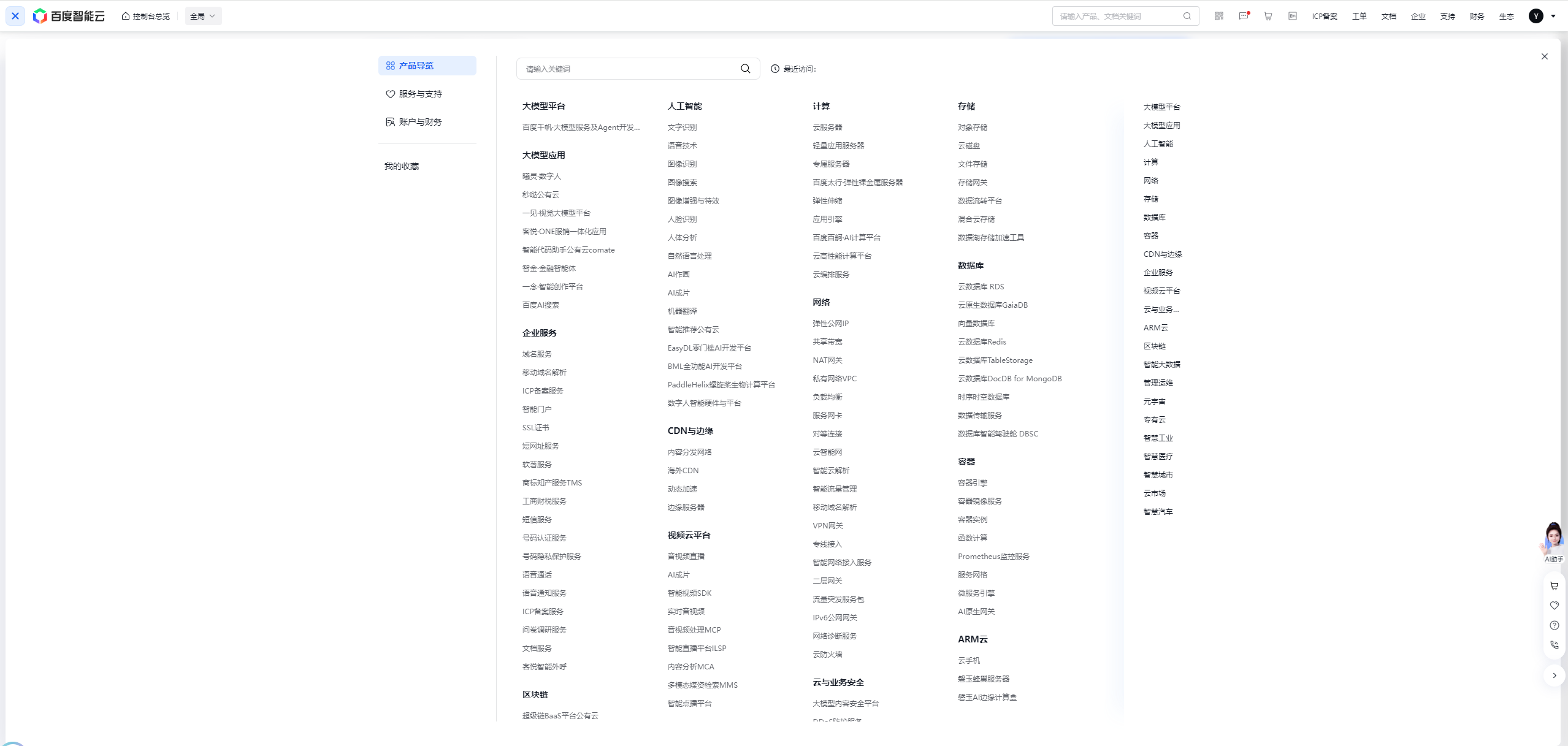Open the 容器引擎 link

click(x=973, y=482)
